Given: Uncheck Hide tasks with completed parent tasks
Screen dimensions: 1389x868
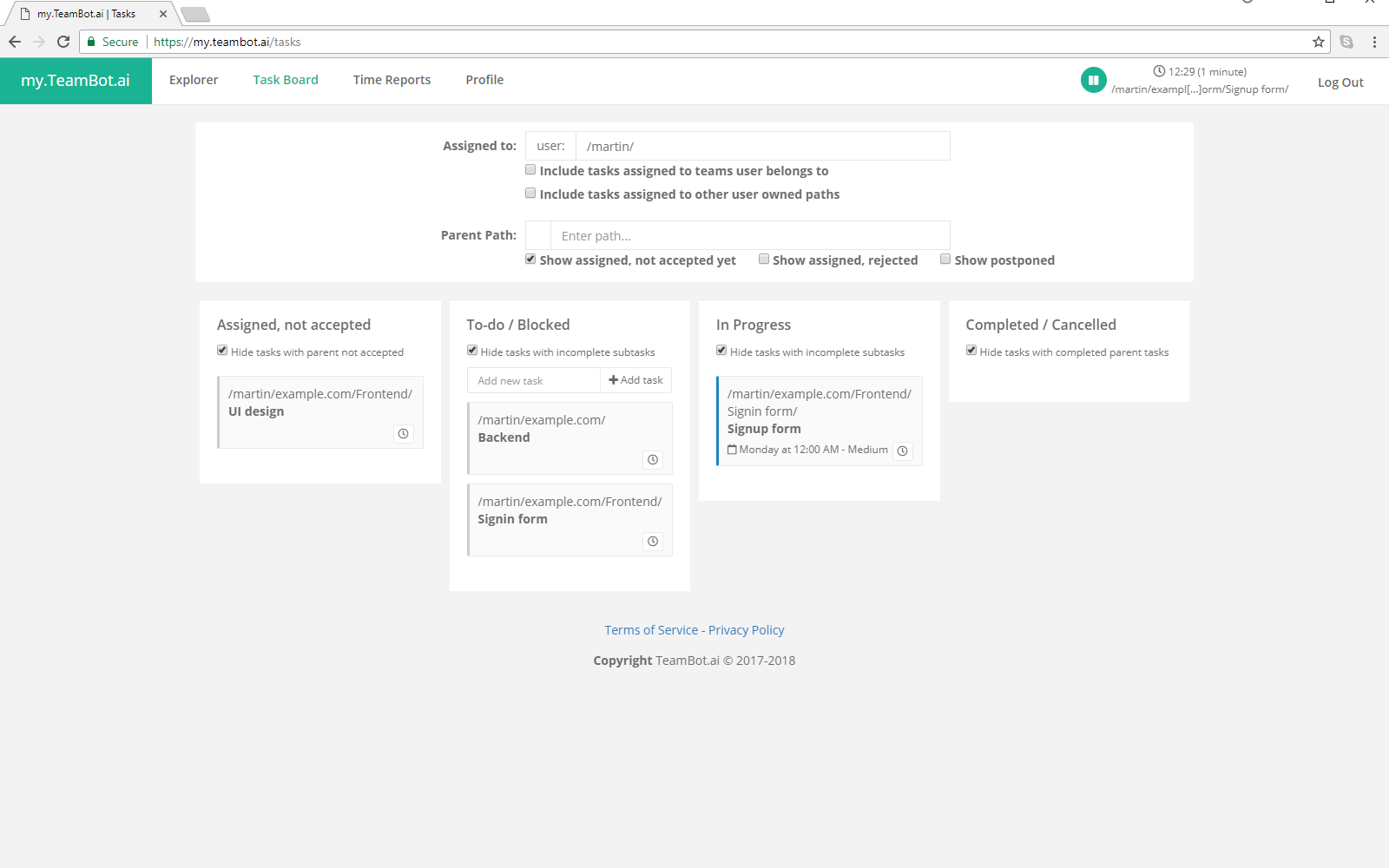Looking at the screenshot, I should [x=971, y=351].
